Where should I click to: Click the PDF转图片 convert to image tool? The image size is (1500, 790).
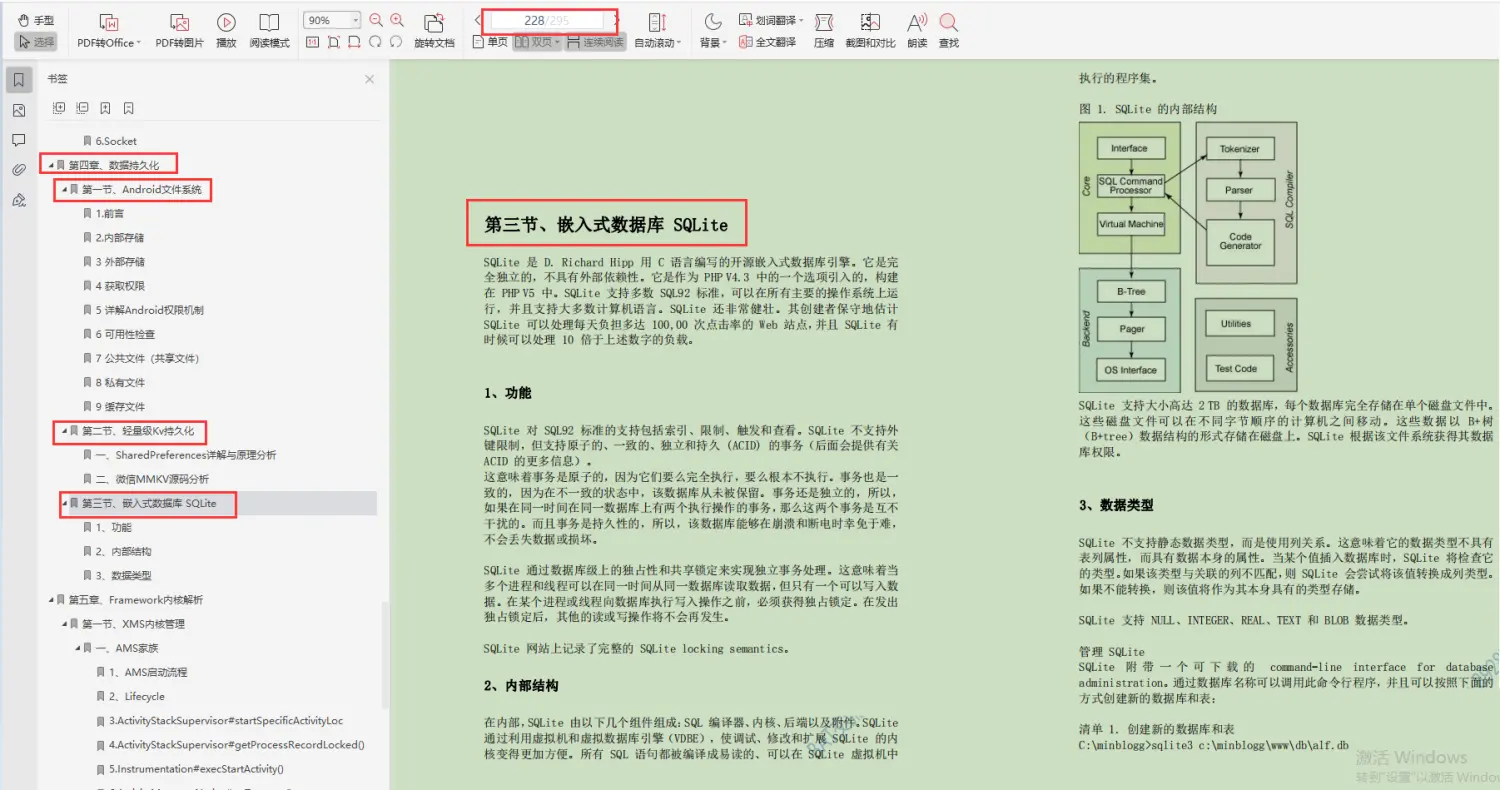point(179,31)
